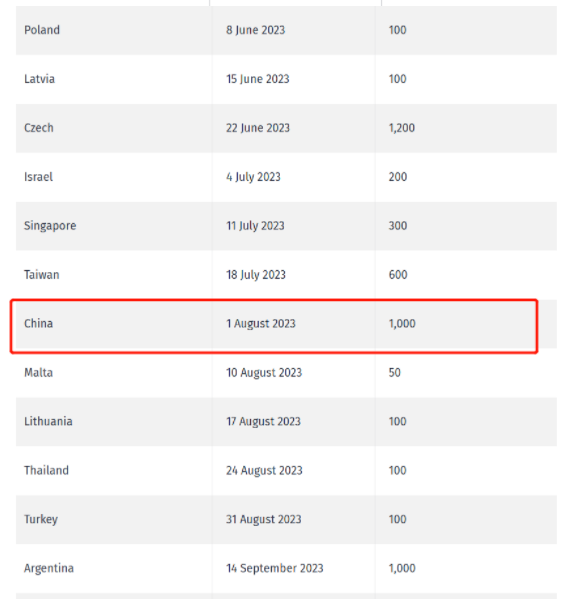Select the Thailand country cell
572x599 pixels.
point(46,470)
